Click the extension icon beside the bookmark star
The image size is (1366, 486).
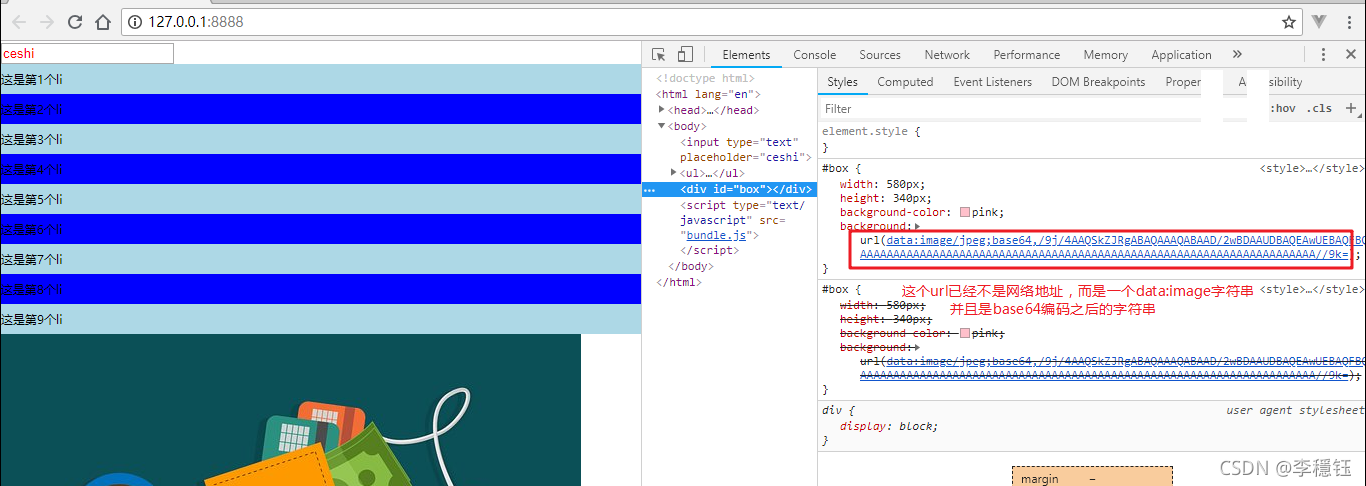pos(1320,21)
